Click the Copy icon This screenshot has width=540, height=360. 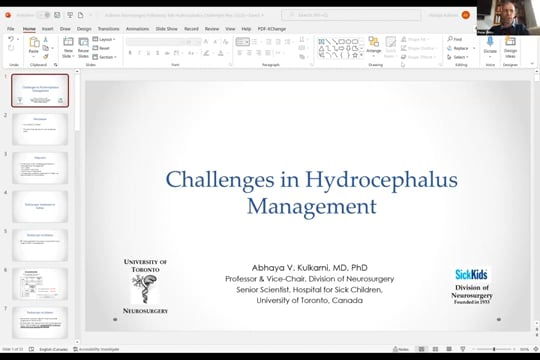45,48
